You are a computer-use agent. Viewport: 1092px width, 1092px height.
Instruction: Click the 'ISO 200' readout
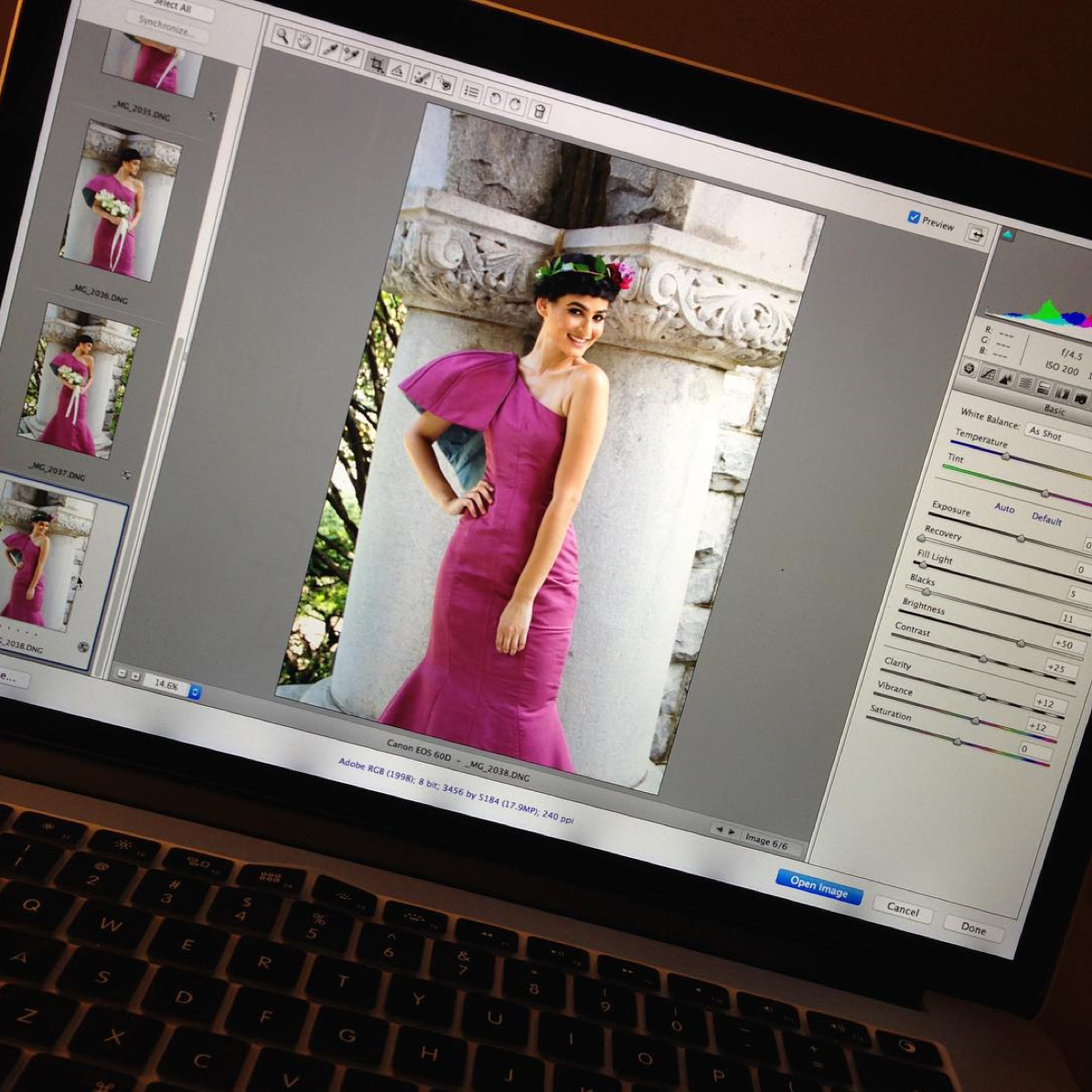coord(1061,367)
